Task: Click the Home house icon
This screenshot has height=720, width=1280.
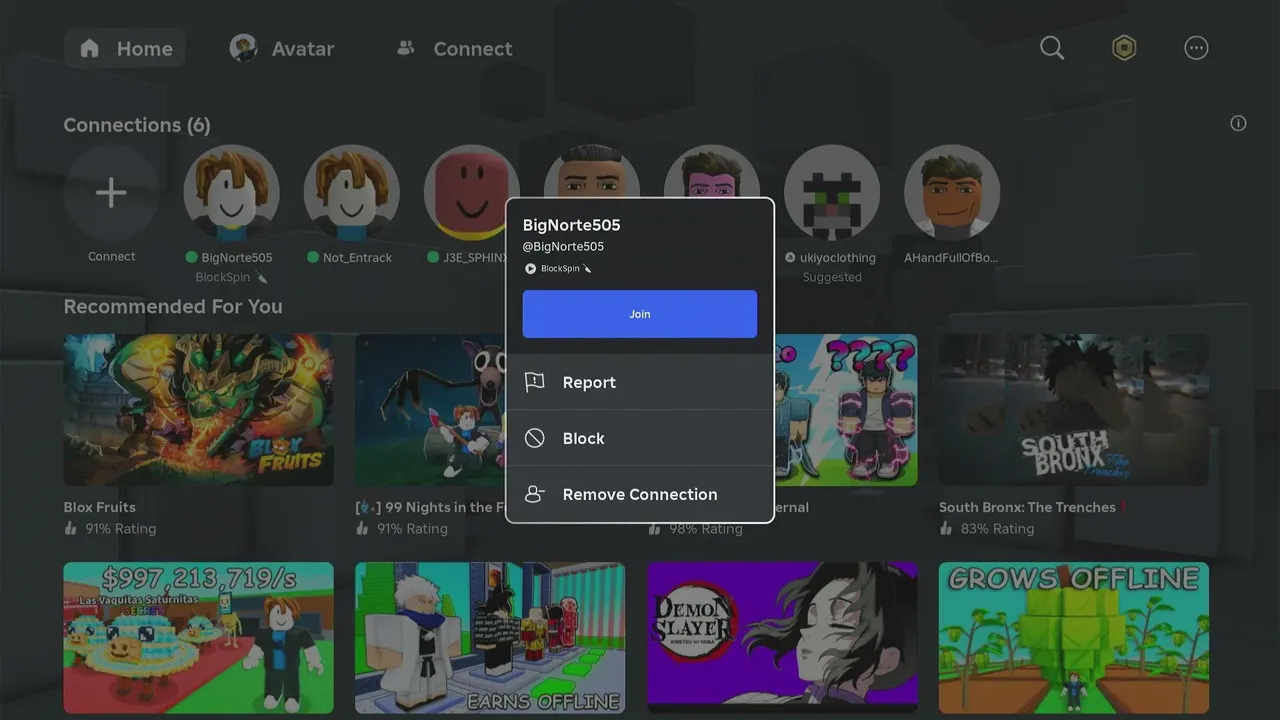Action: point(90,48)
